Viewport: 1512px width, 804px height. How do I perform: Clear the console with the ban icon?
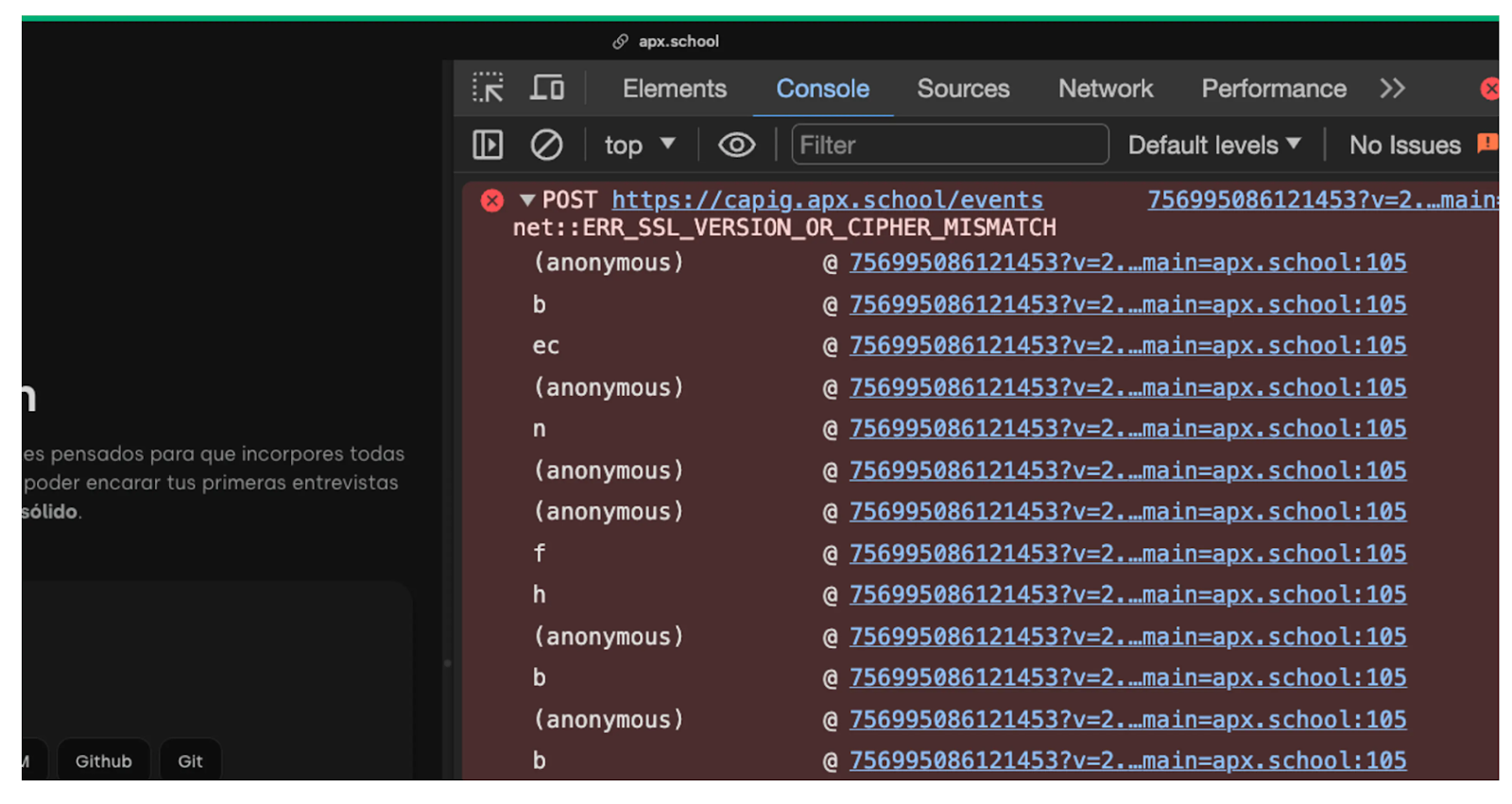[546, 145]
